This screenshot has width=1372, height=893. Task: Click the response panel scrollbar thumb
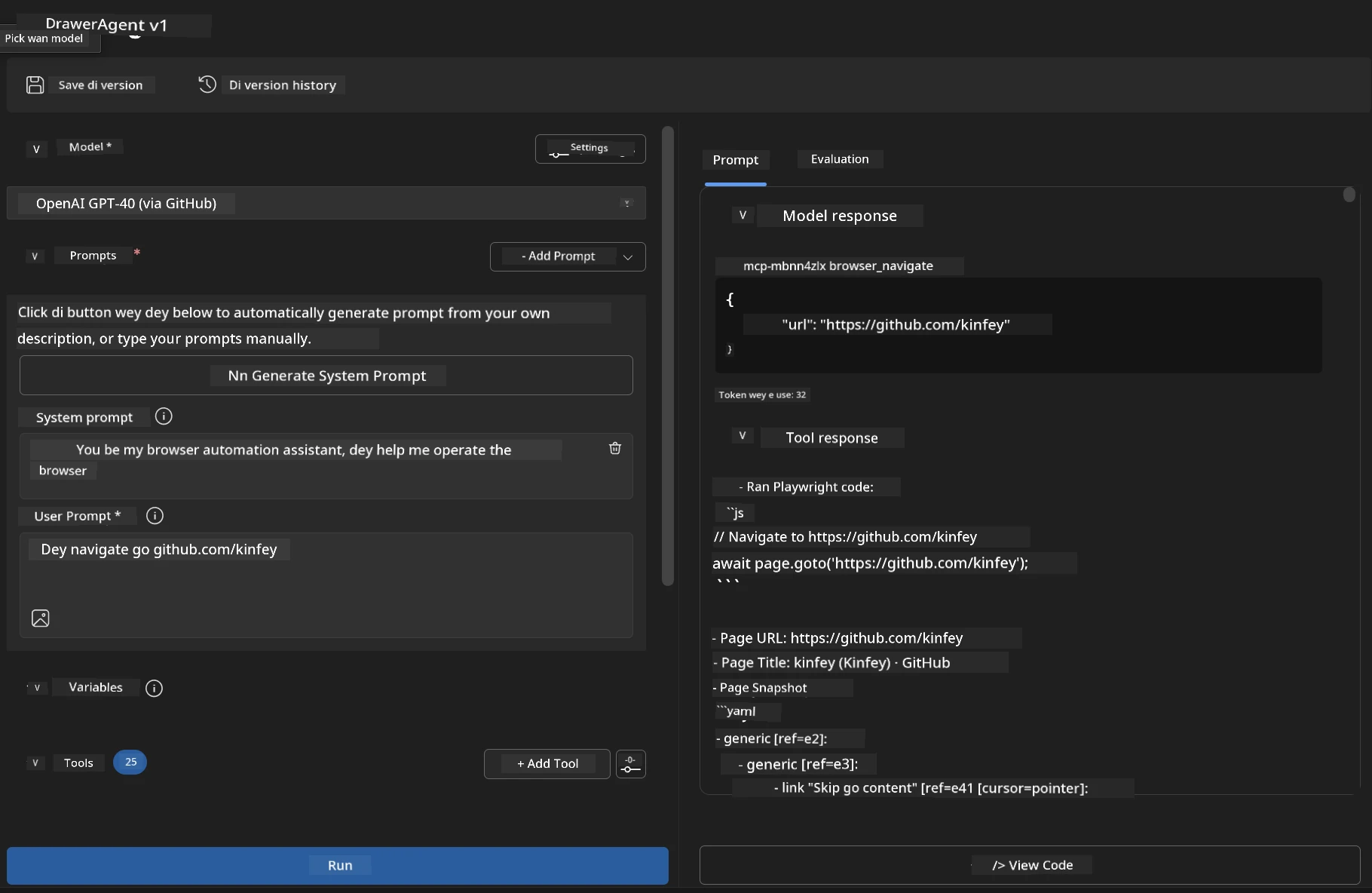coord(1349,195)
